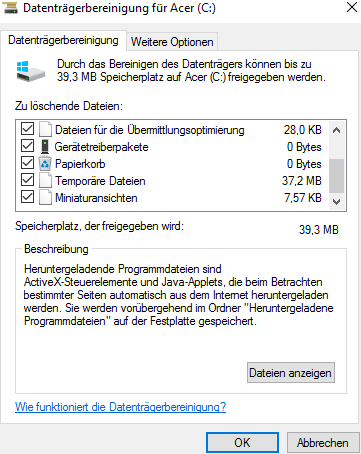Click the Übermittlungsoptimierung file icon
This screenshot has height=454, width=361.
(45, 130)
